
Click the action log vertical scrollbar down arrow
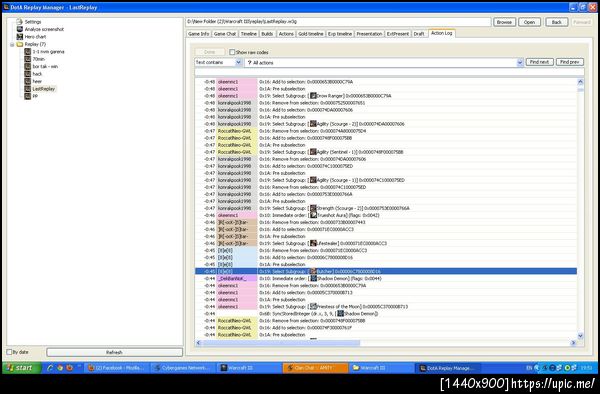click(x=580, y=336)
